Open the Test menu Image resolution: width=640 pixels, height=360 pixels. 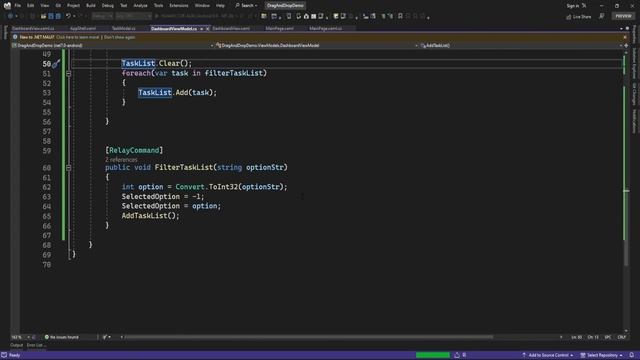124,6
